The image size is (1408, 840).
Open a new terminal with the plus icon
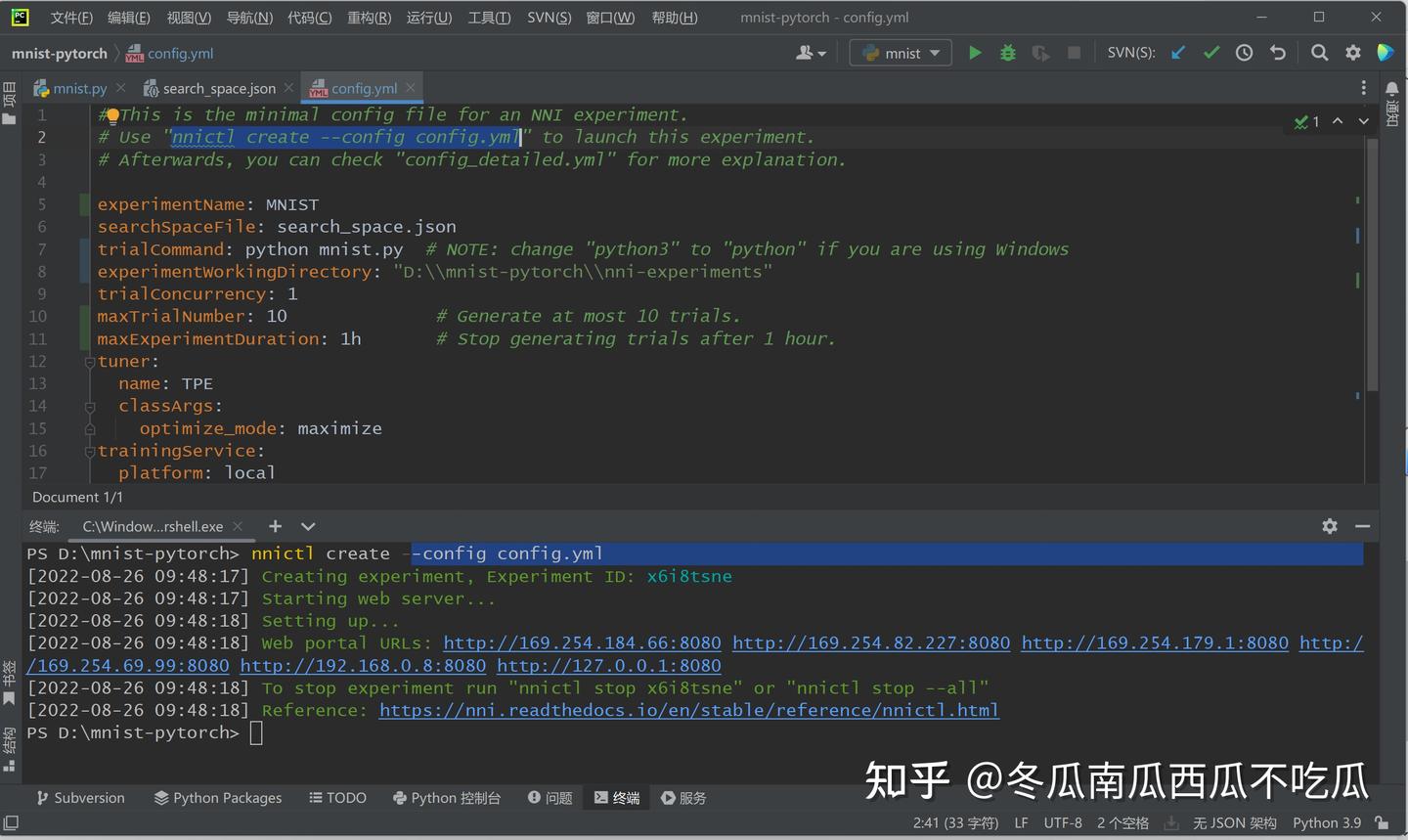[x=275, y=526]
